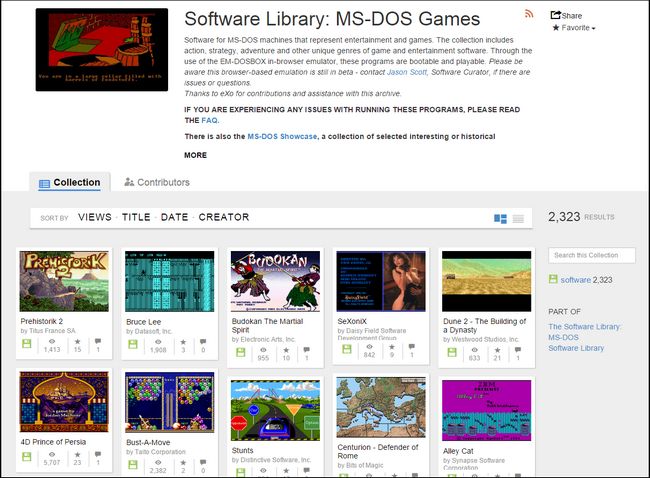
Task: Click the by Titus France SA creator text
Action: (48, 331)
